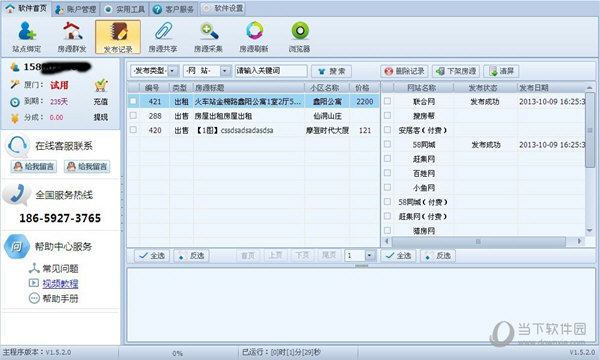The height and width of the screenshot is (360, 600).
Task: Go to 首页 first page
Action: (x=248, y=255)
